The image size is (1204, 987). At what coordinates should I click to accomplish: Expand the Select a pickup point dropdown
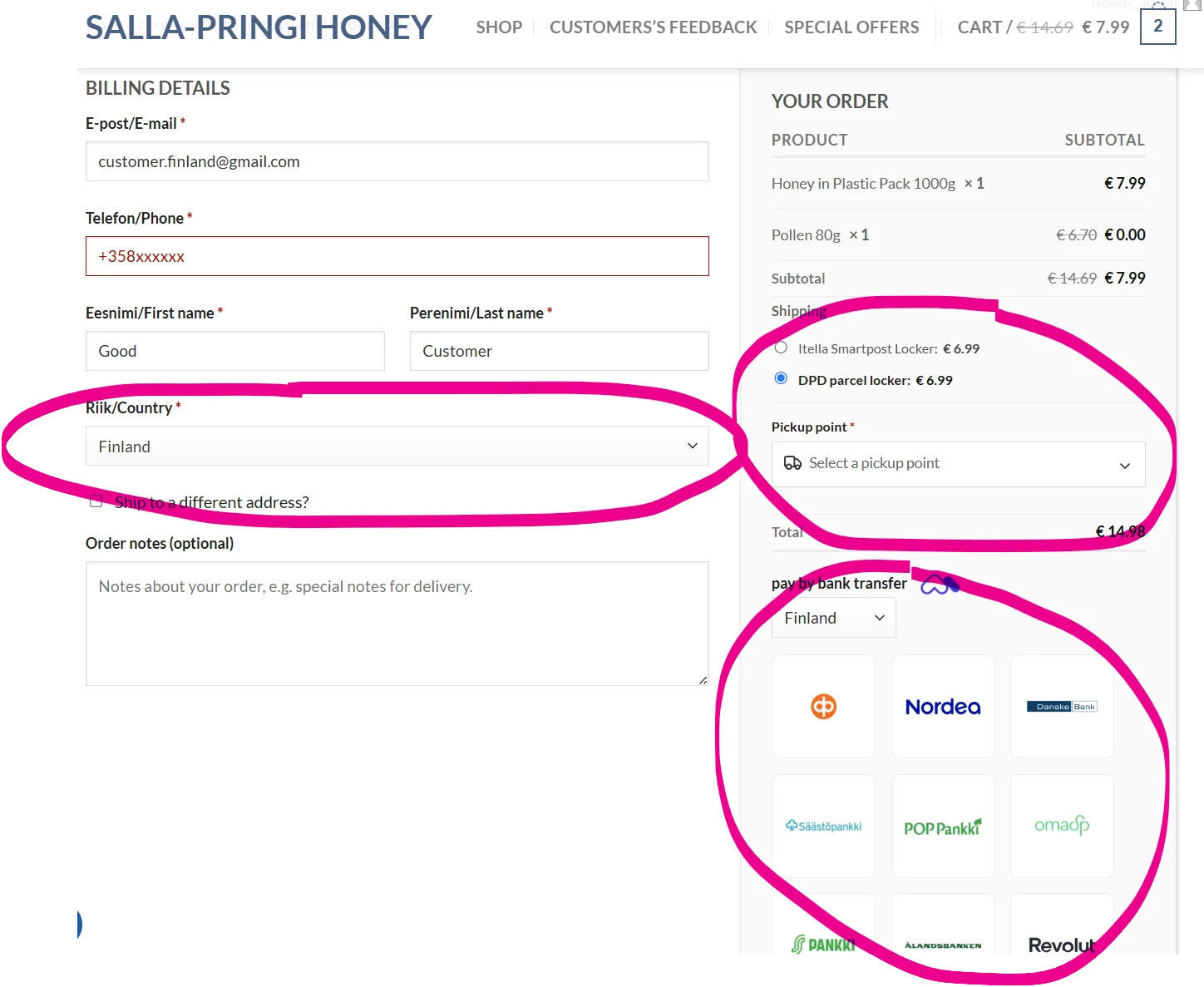pos(958,464)
